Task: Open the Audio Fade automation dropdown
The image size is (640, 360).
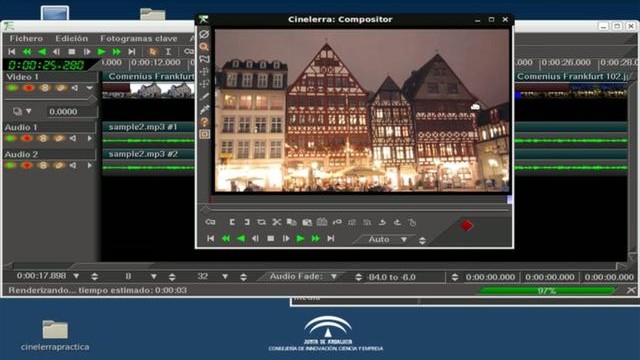Action: (x=334, y=276)
